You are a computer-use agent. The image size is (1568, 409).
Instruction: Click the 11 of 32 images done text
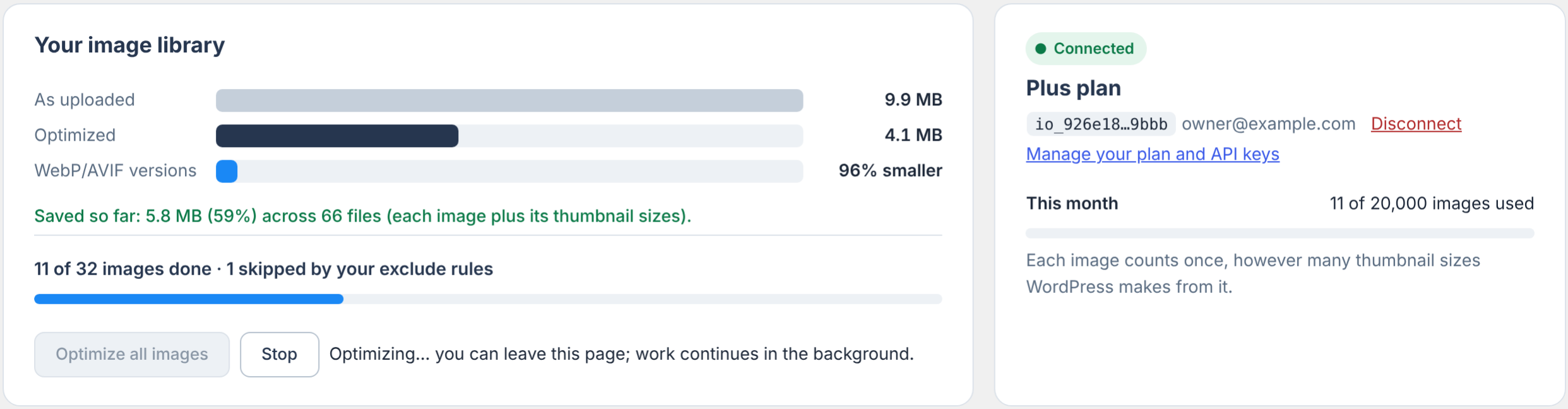pos(123,269)
